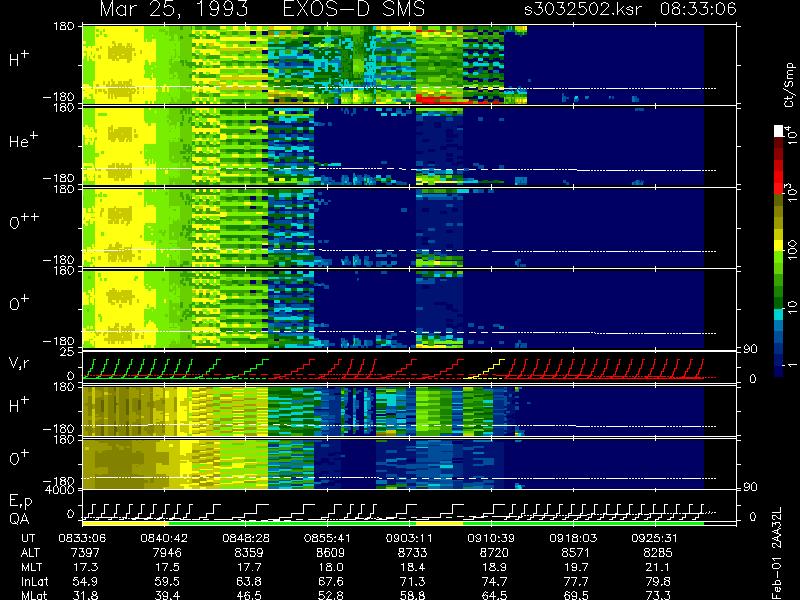
Task: Click UT value '0855:41'
Action: [328, 538]
